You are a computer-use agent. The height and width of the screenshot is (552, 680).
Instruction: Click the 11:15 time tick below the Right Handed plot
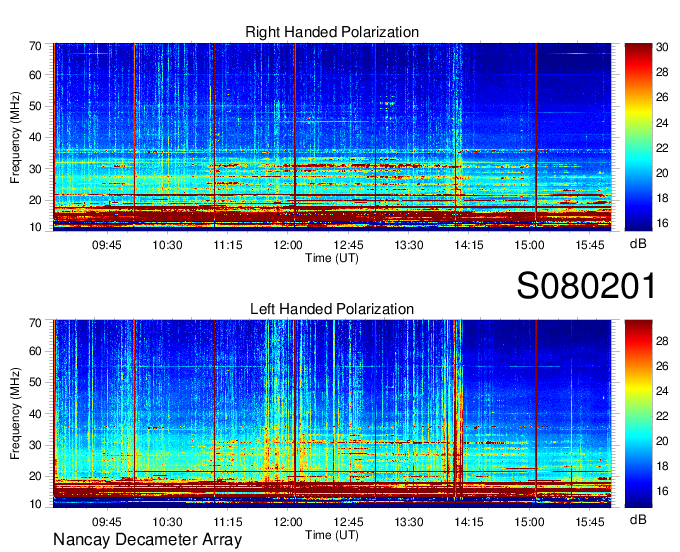point(228,245)
